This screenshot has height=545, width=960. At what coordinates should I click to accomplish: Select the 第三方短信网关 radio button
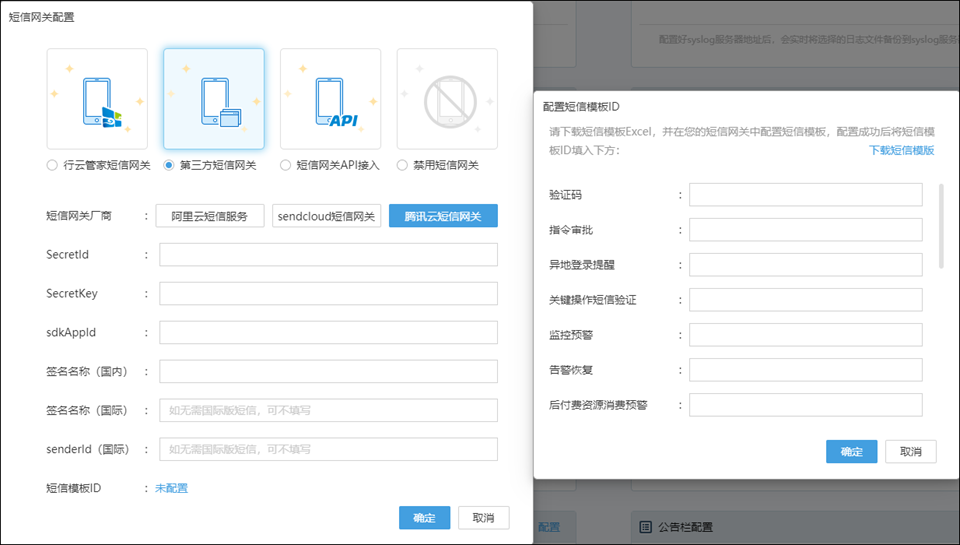[169, 165]
